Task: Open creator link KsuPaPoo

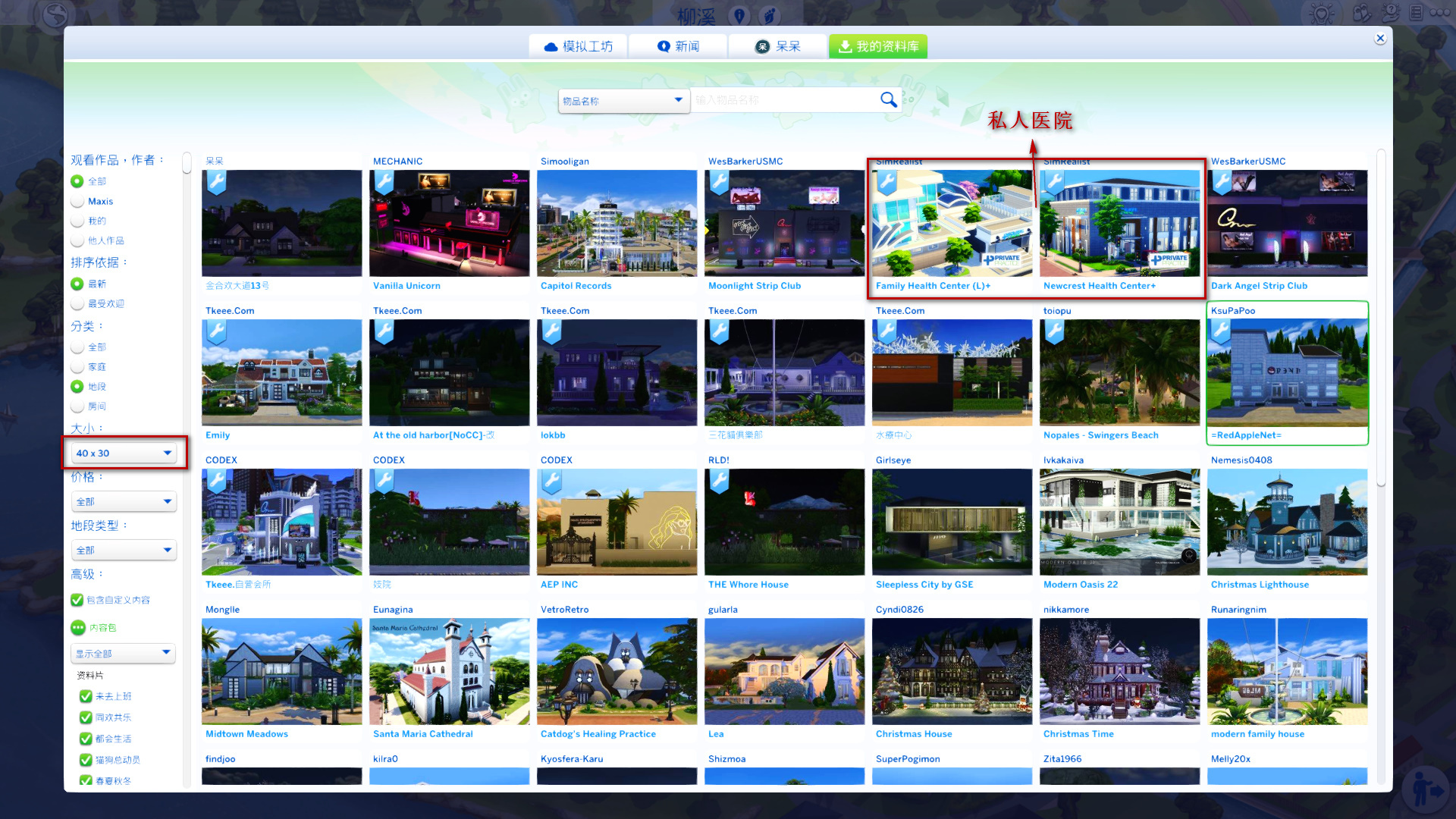Action: pos(1232,311)
